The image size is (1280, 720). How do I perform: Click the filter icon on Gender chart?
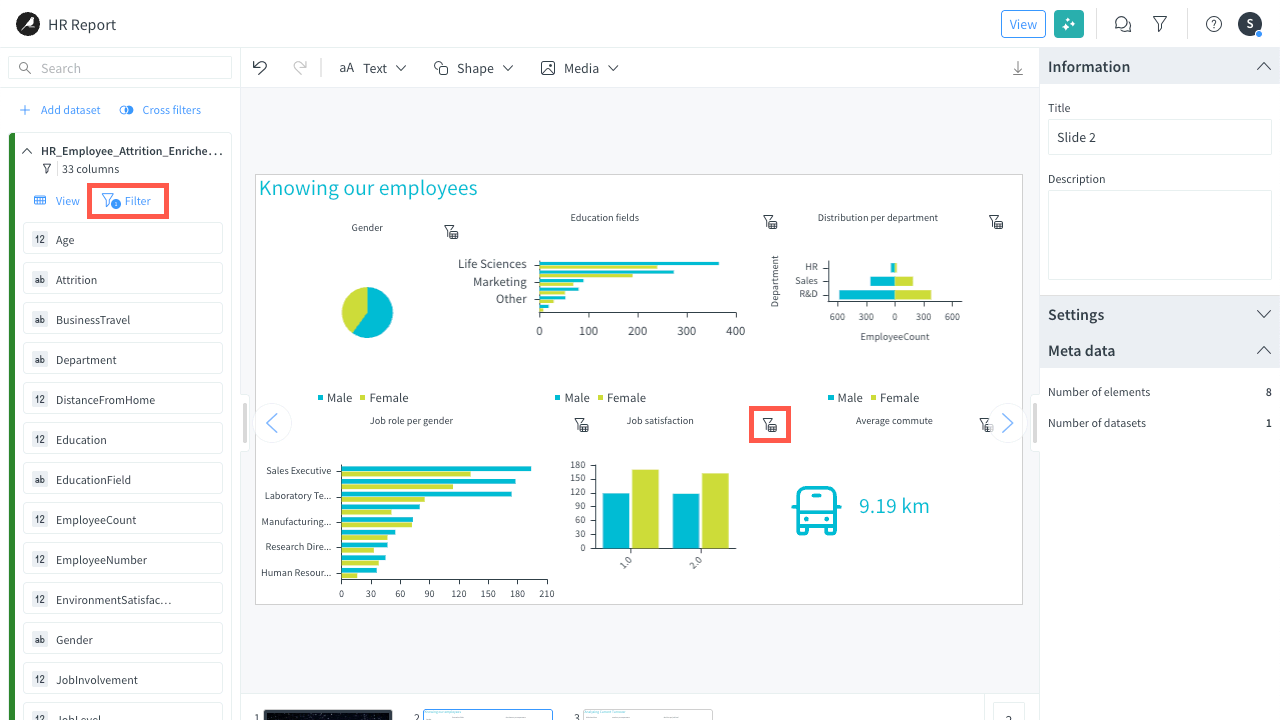[451, 232]
